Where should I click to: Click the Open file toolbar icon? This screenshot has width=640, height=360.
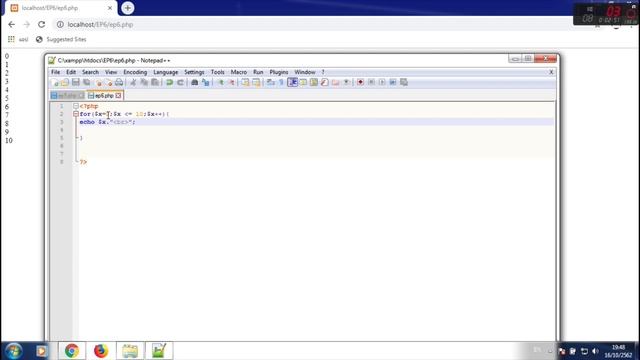coord(65,82)
